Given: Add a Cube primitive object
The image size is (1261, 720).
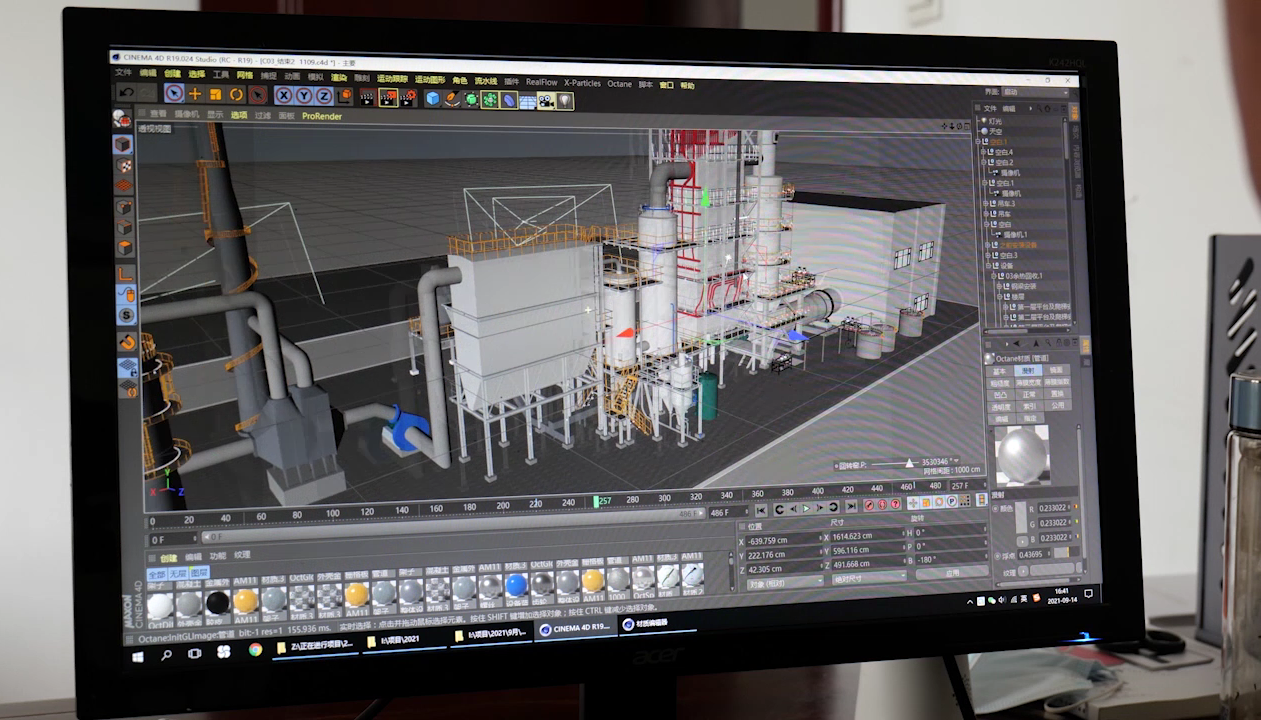Looking at the screenshot, I should click(433, 98).
